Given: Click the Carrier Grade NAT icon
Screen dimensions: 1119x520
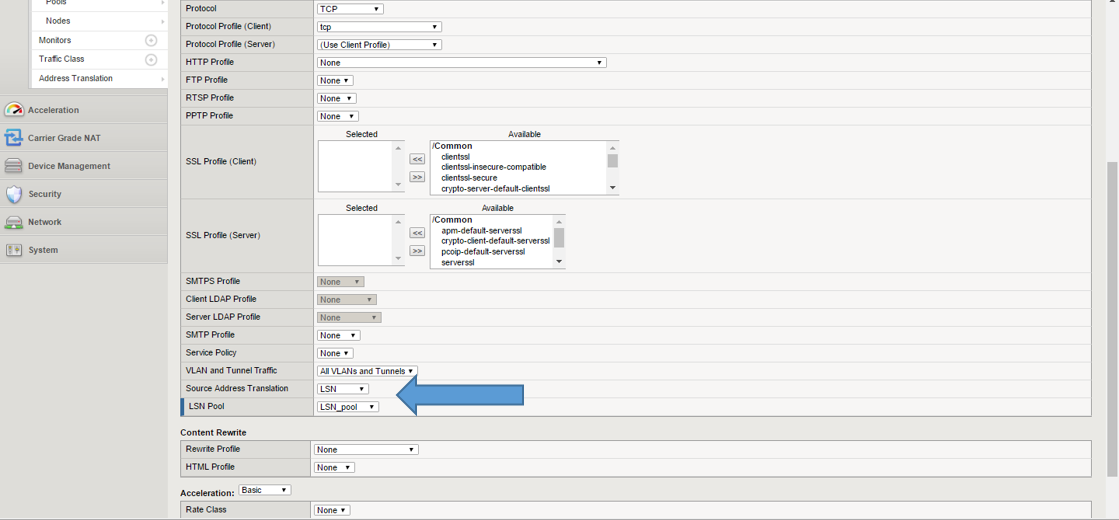Looking at the screenshot, I should pyautogui.click(x=14, y=138).
